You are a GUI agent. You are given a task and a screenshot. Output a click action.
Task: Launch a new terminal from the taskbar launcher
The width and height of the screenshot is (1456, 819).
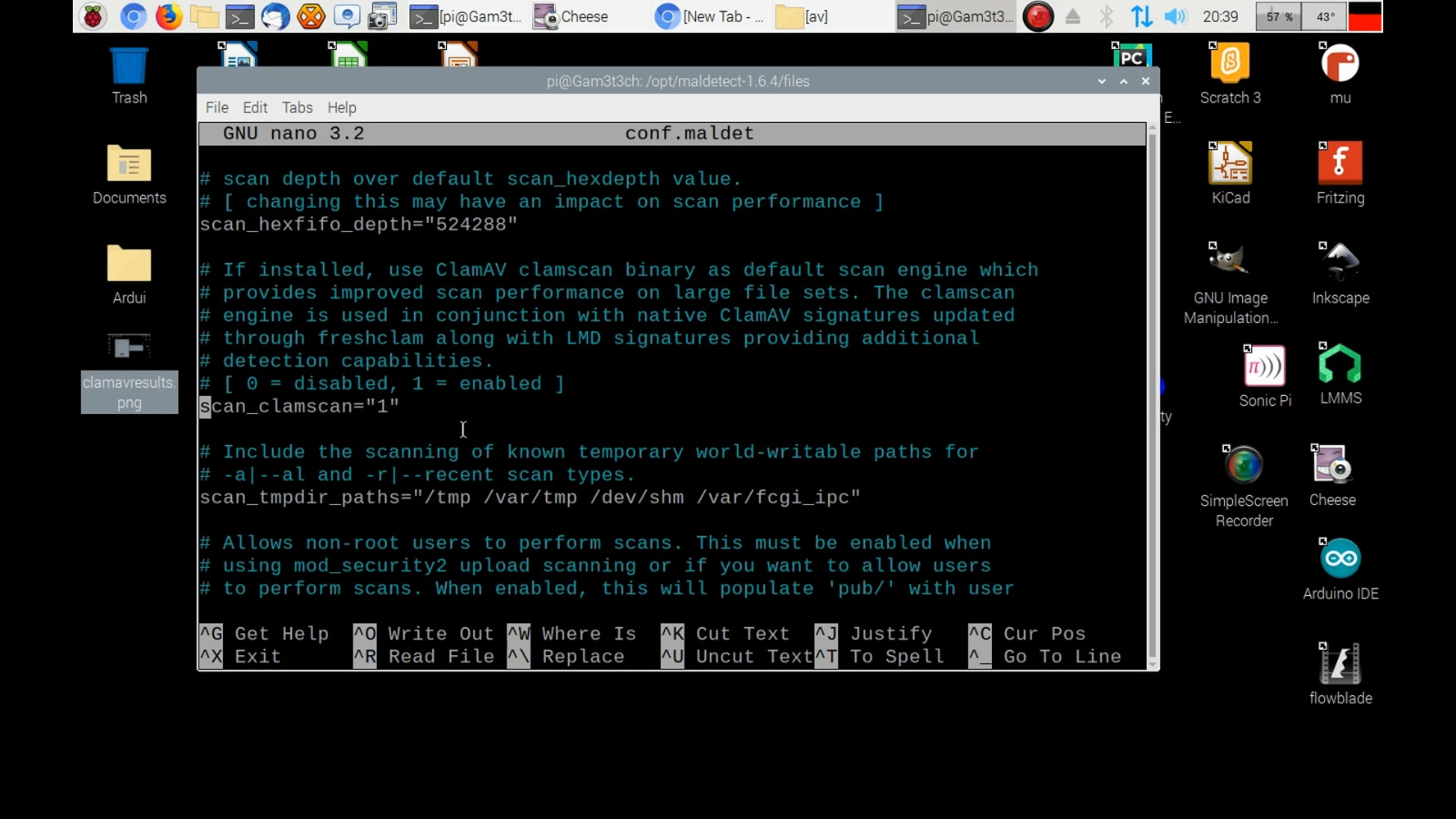[x=240, y=16]
